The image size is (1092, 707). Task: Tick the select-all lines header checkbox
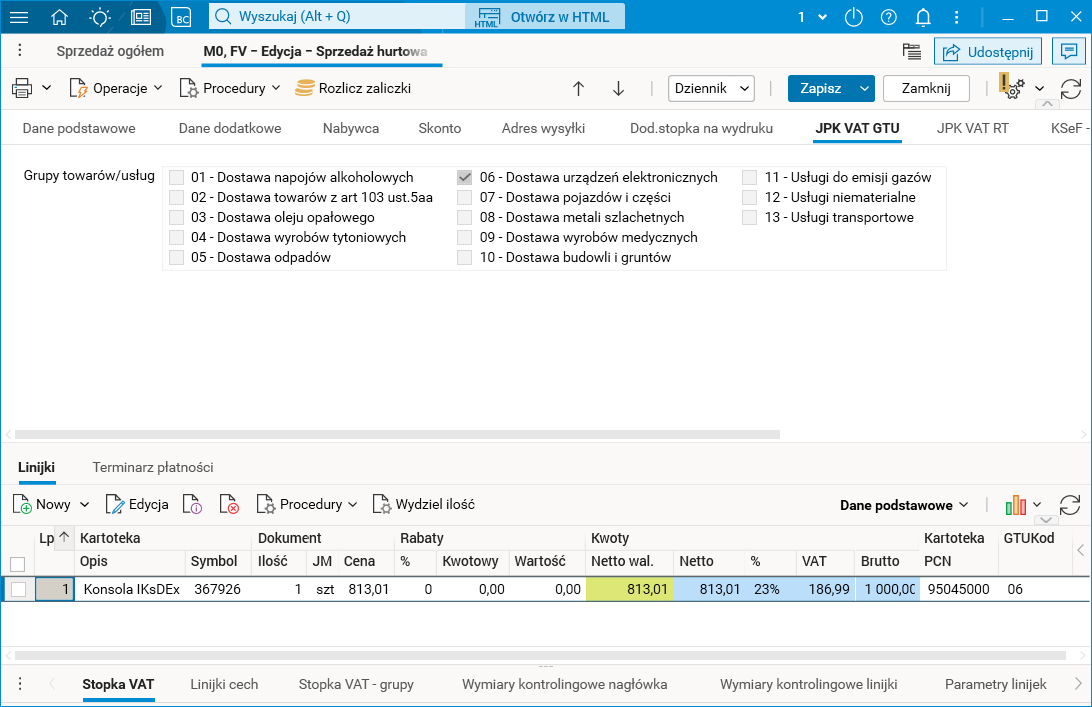[17, 564]
